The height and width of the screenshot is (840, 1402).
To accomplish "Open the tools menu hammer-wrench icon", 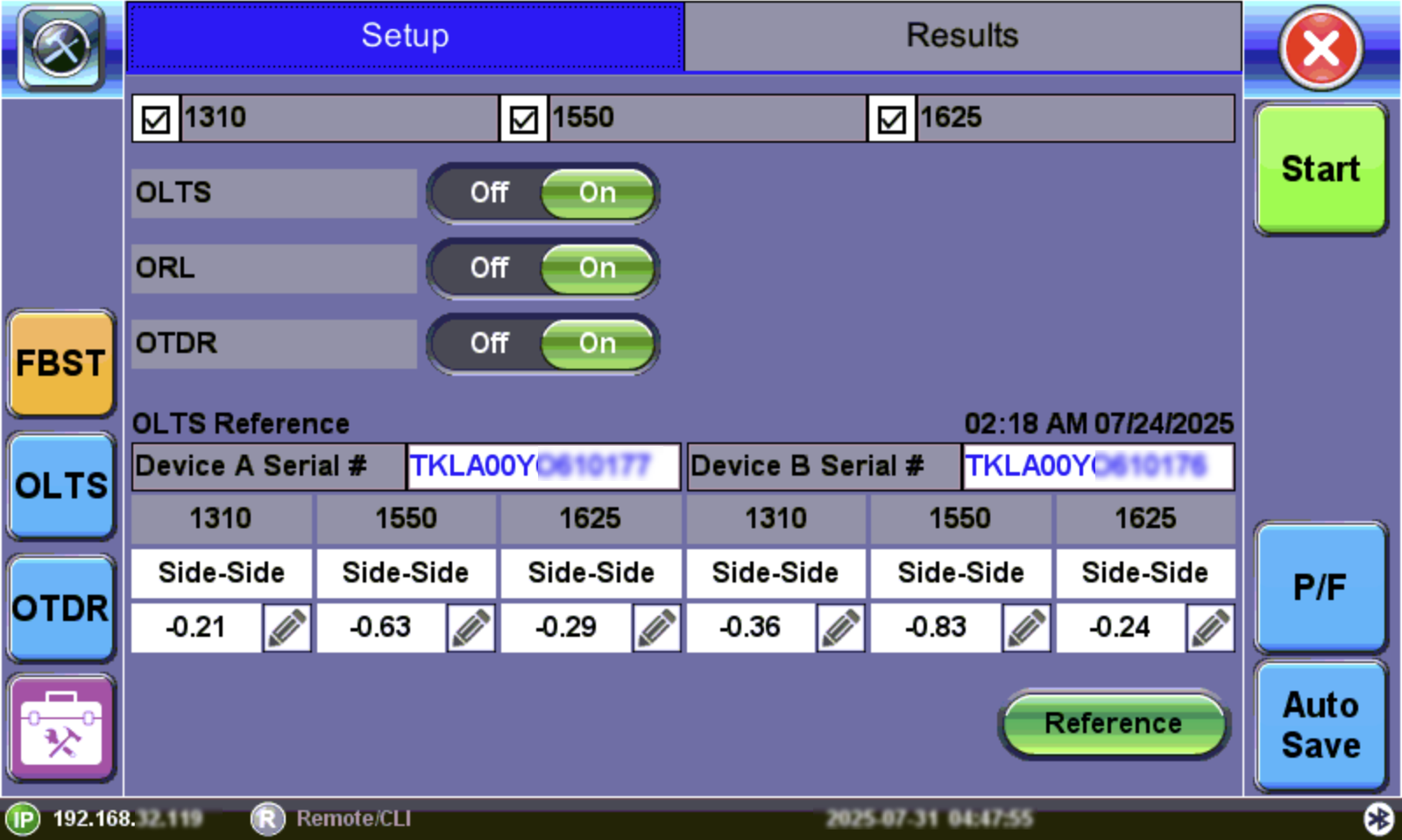I will 60,47.
